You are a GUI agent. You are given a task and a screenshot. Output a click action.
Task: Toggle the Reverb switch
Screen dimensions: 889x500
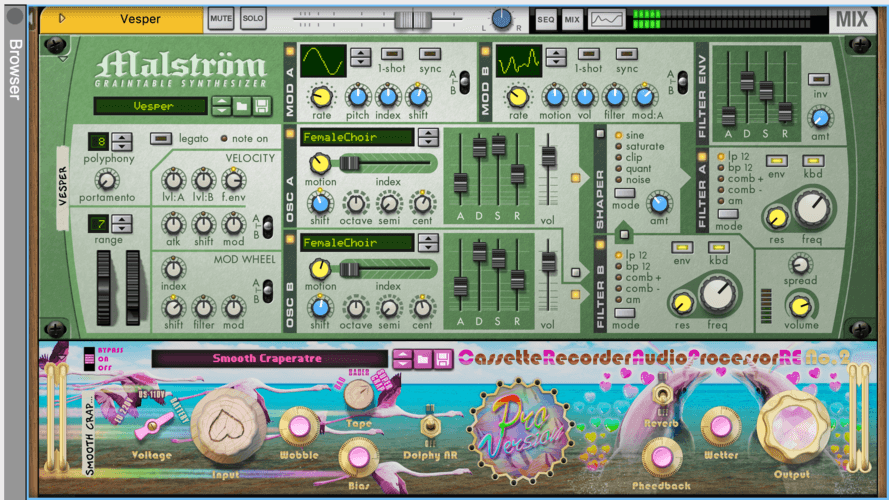662,393
